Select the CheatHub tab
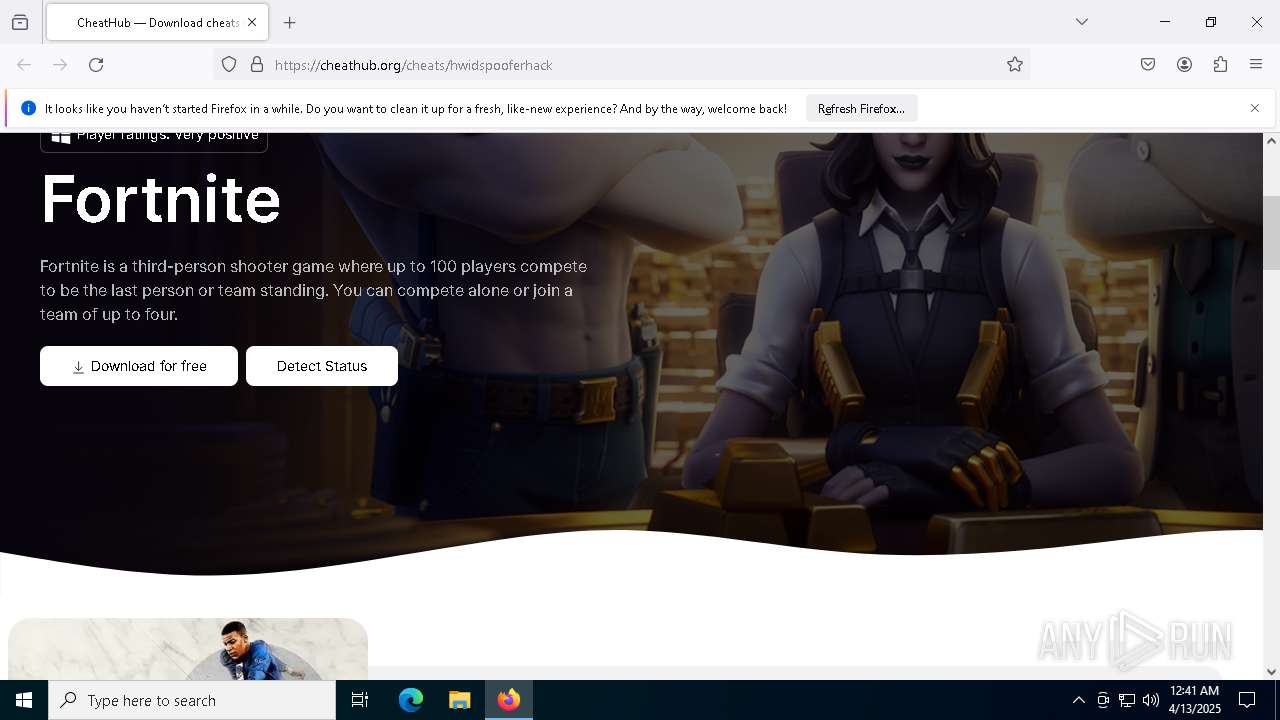 (x=157, y=22)
